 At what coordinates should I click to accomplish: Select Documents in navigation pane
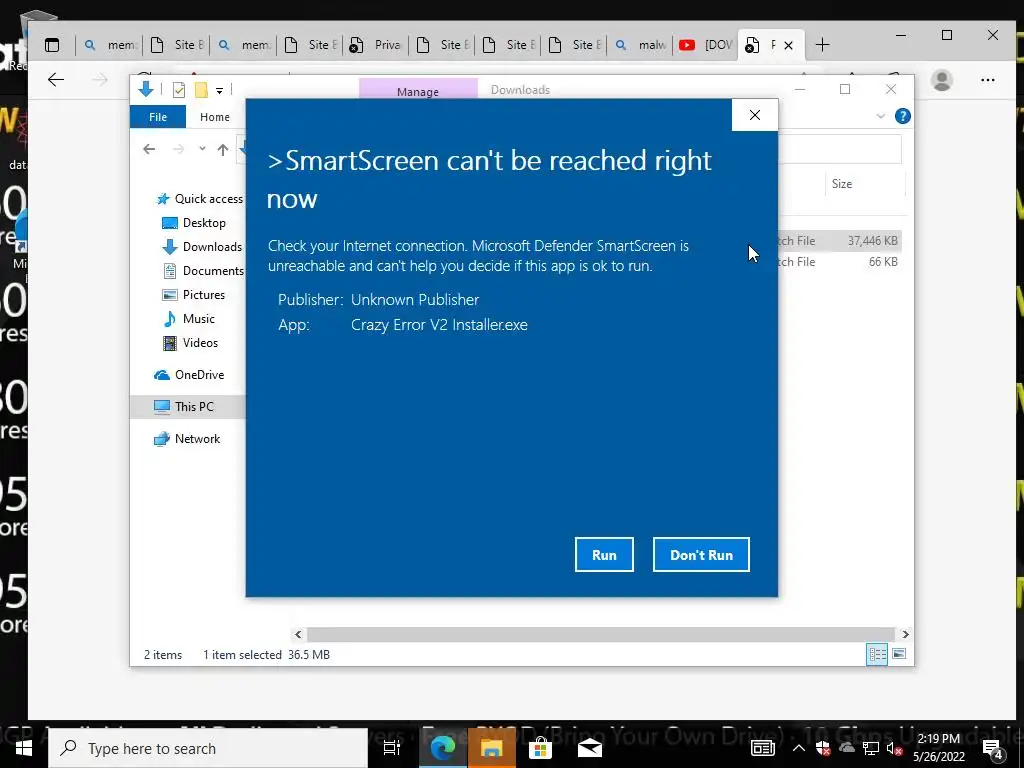(202, 270)
